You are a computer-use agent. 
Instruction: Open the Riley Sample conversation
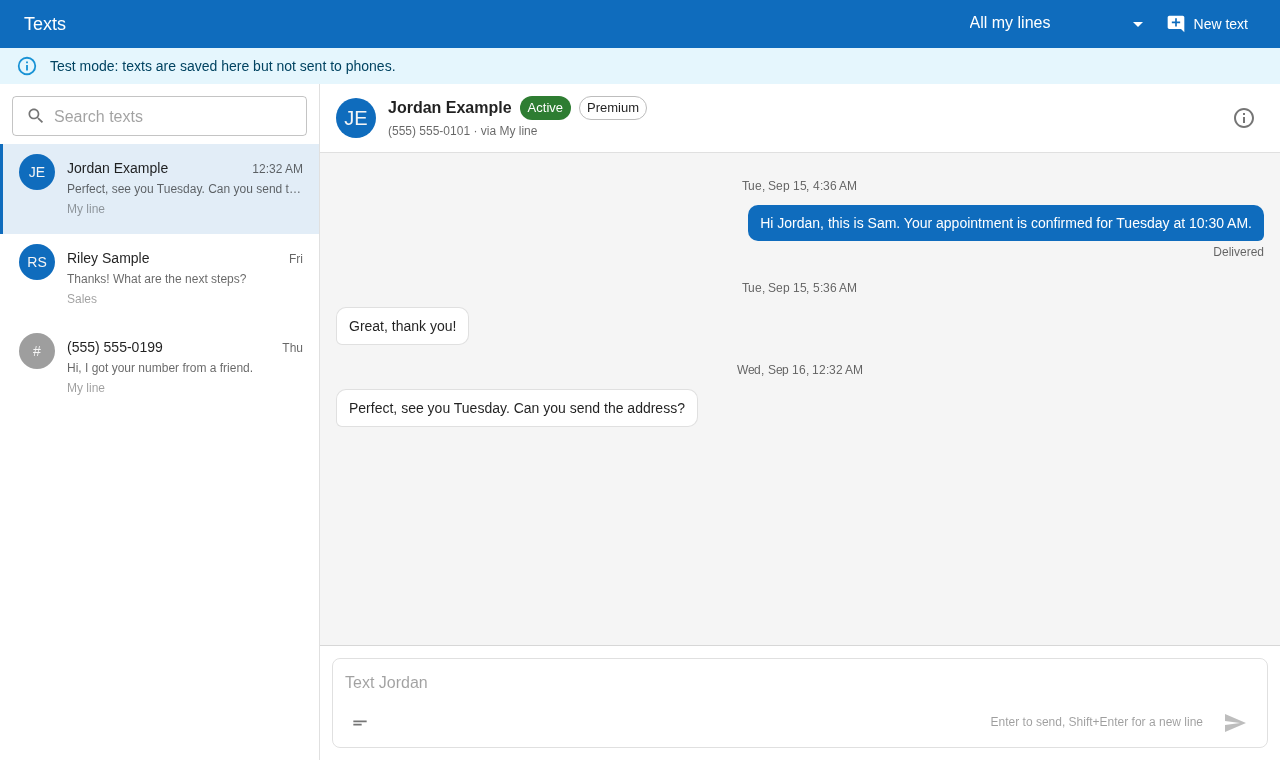coord(160,279)
